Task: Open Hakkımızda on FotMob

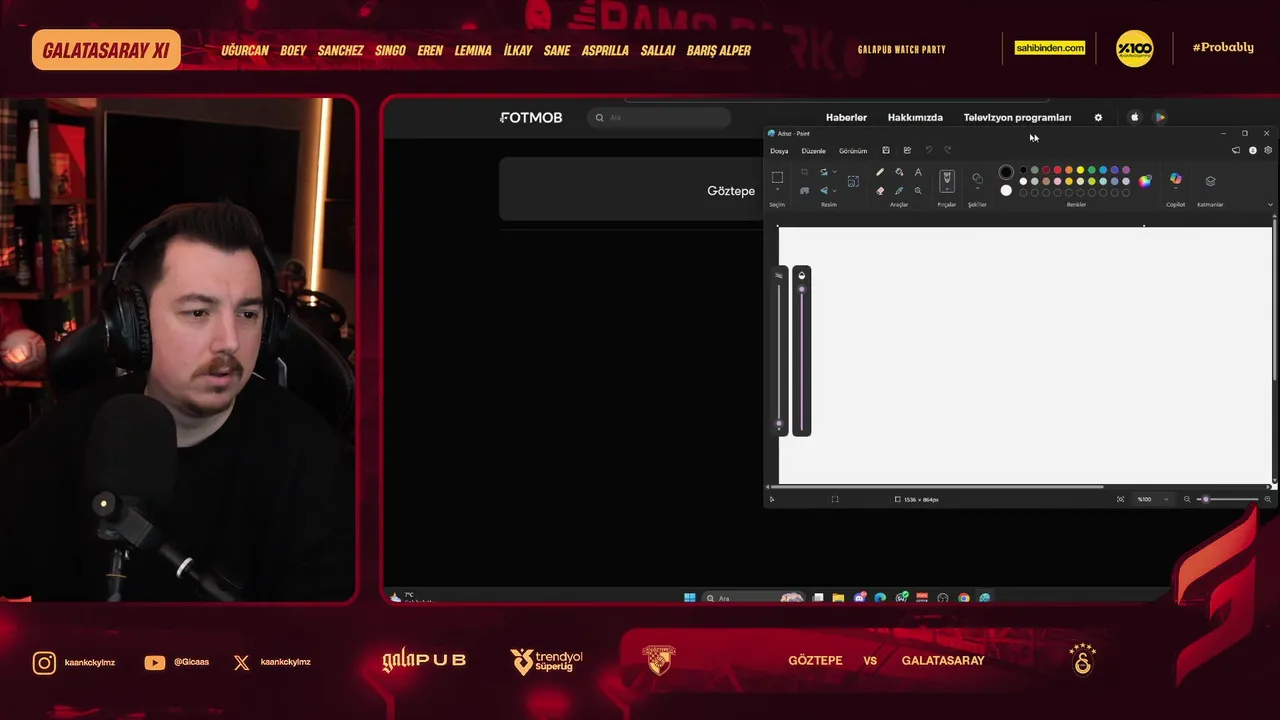Action: point(915,117)
